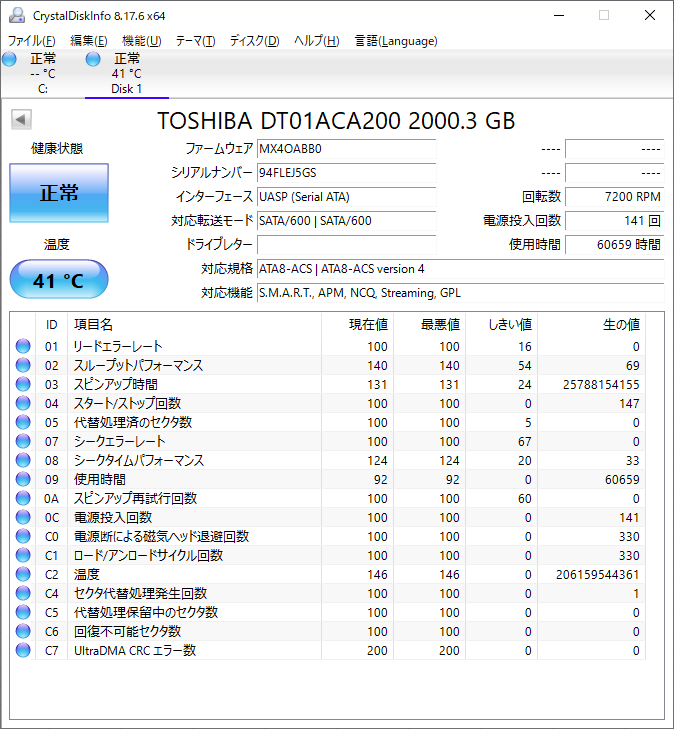Viewport: 674px width, 729px height.
Task: Click the serial number field 94FLEJ5GS
Action: tap(347, 173)
